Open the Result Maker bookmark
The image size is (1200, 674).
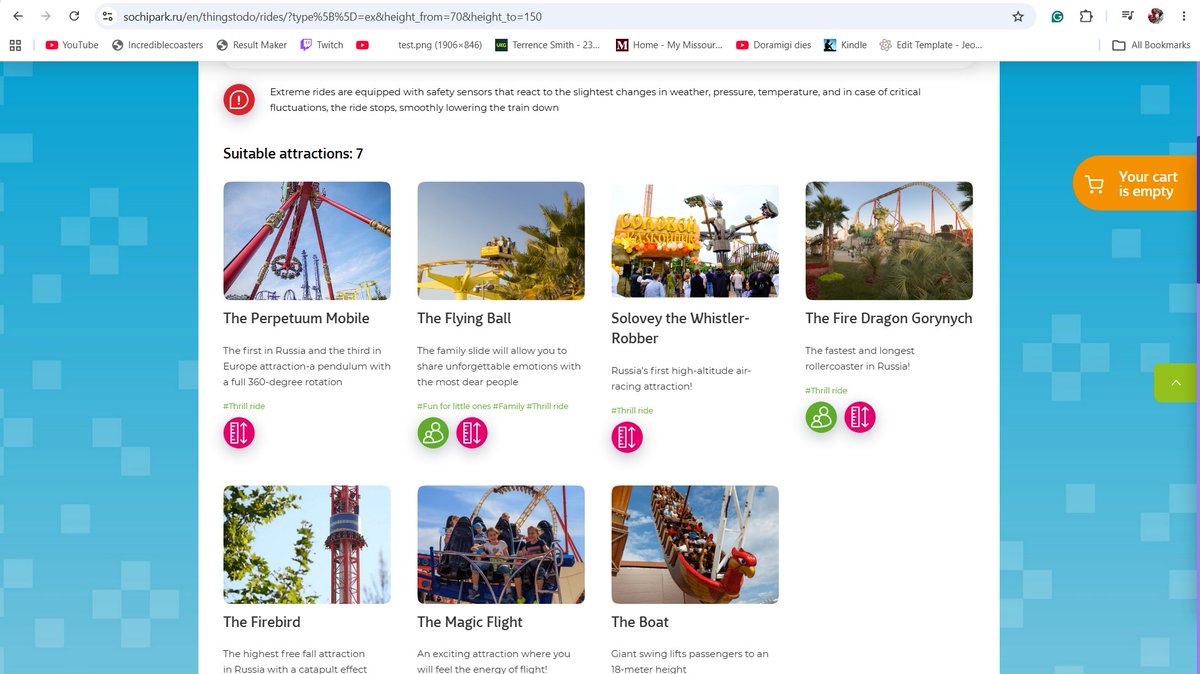tap(251, 45)
